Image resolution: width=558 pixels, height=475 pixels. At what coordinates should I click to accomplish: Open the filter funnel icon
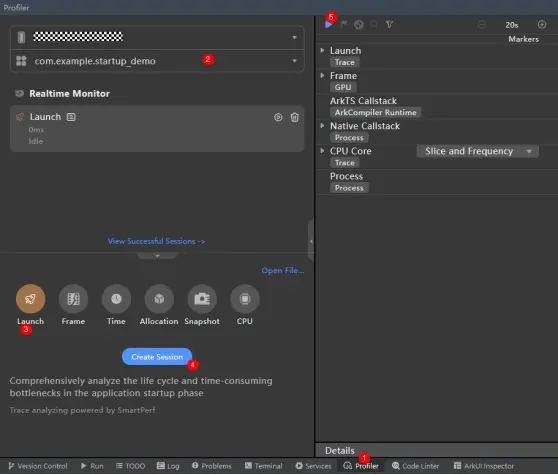389,24
